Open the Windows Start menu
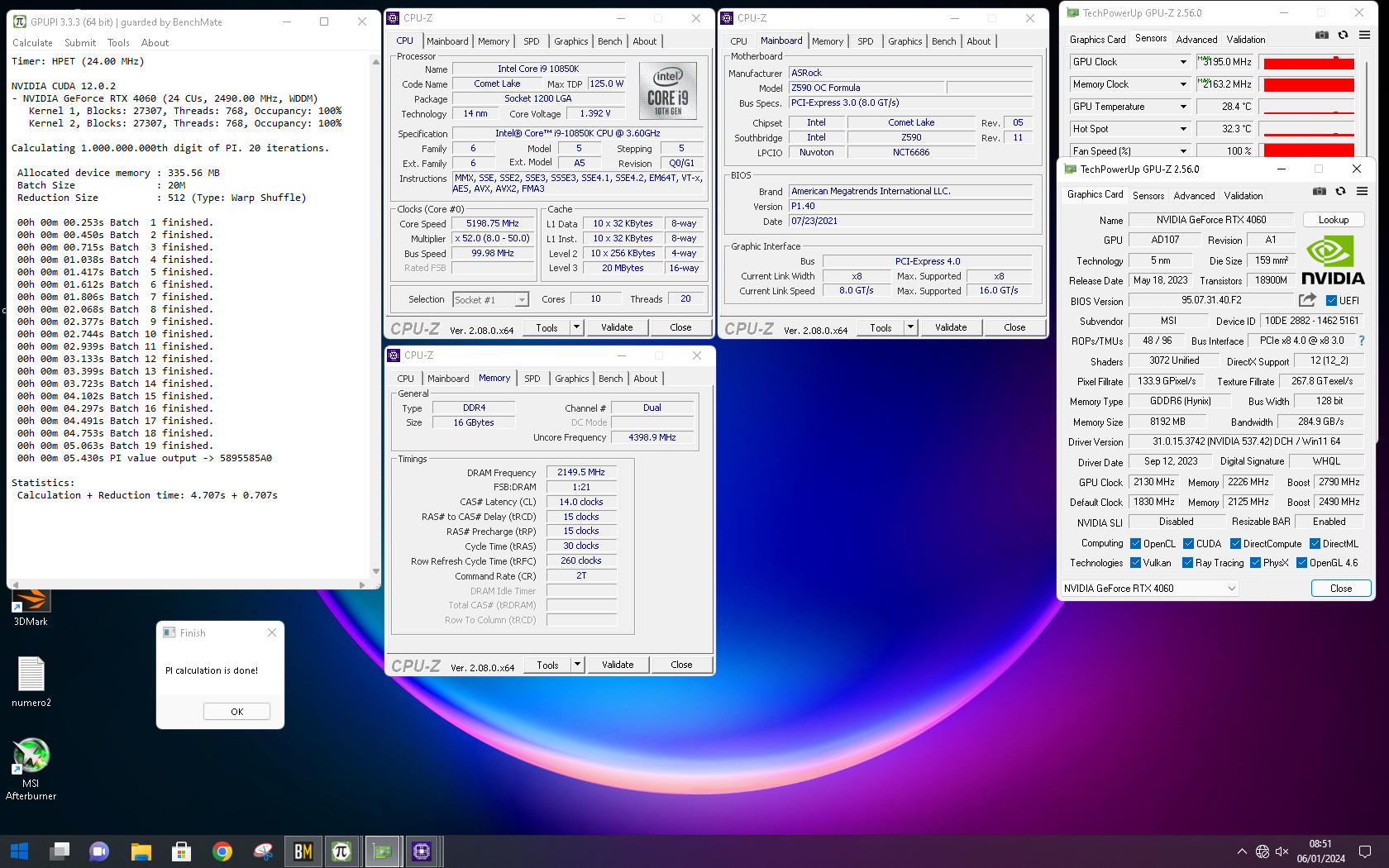This screenshot has height=868, width=1389. click(x=20, y=851)
